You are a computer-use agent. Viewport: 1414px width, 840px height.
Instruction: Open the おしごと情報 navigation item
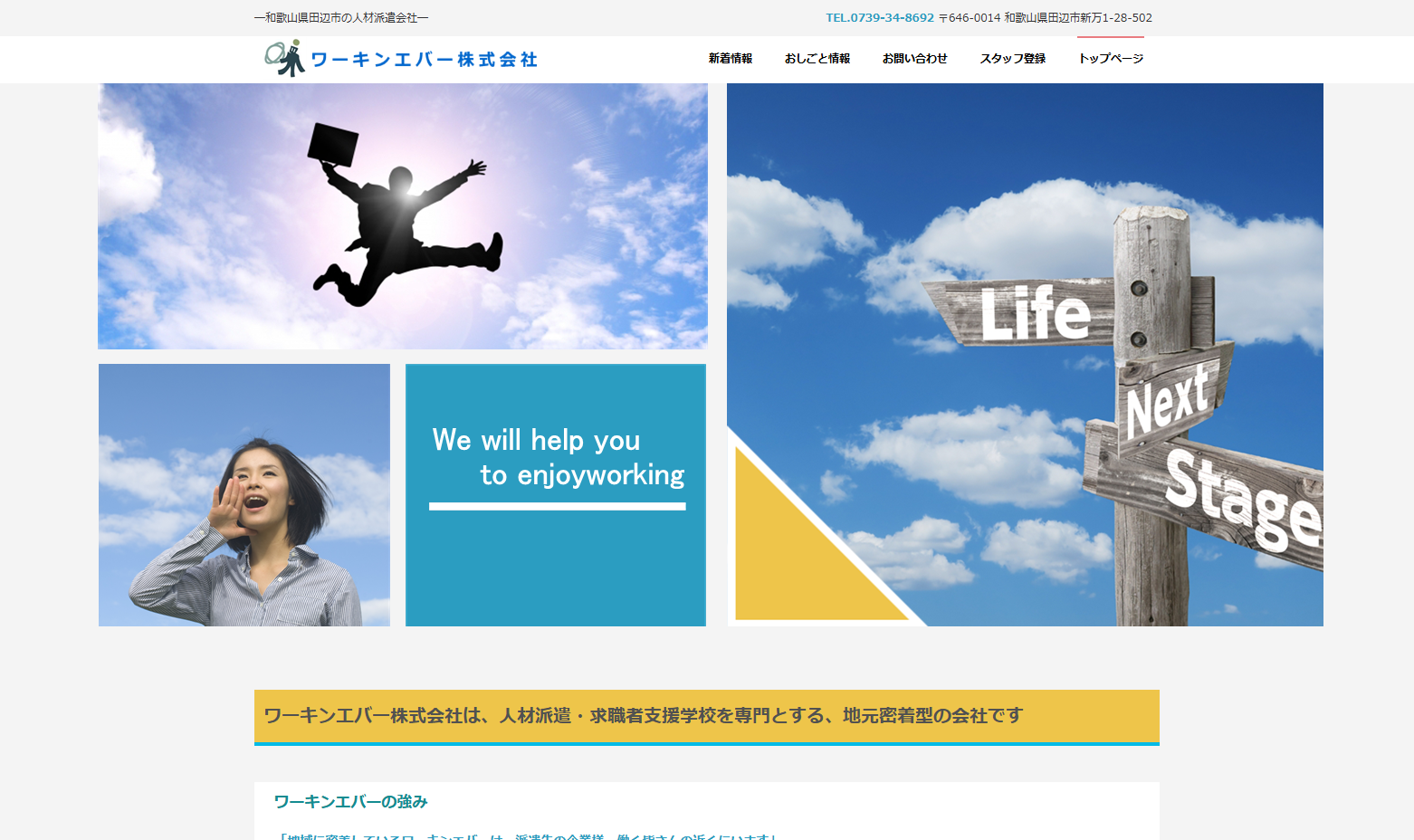817,57
